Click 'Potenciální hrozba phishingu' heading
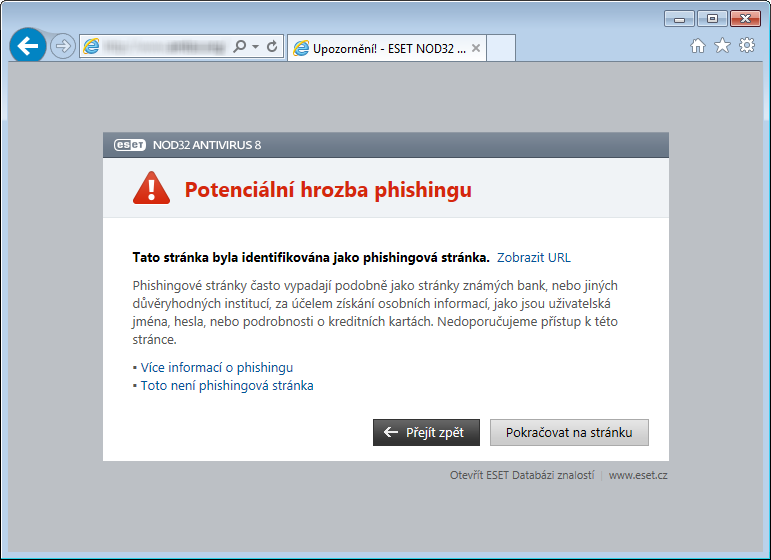Image resolution: width=771 pixels, height=560 pixels. 328,190
